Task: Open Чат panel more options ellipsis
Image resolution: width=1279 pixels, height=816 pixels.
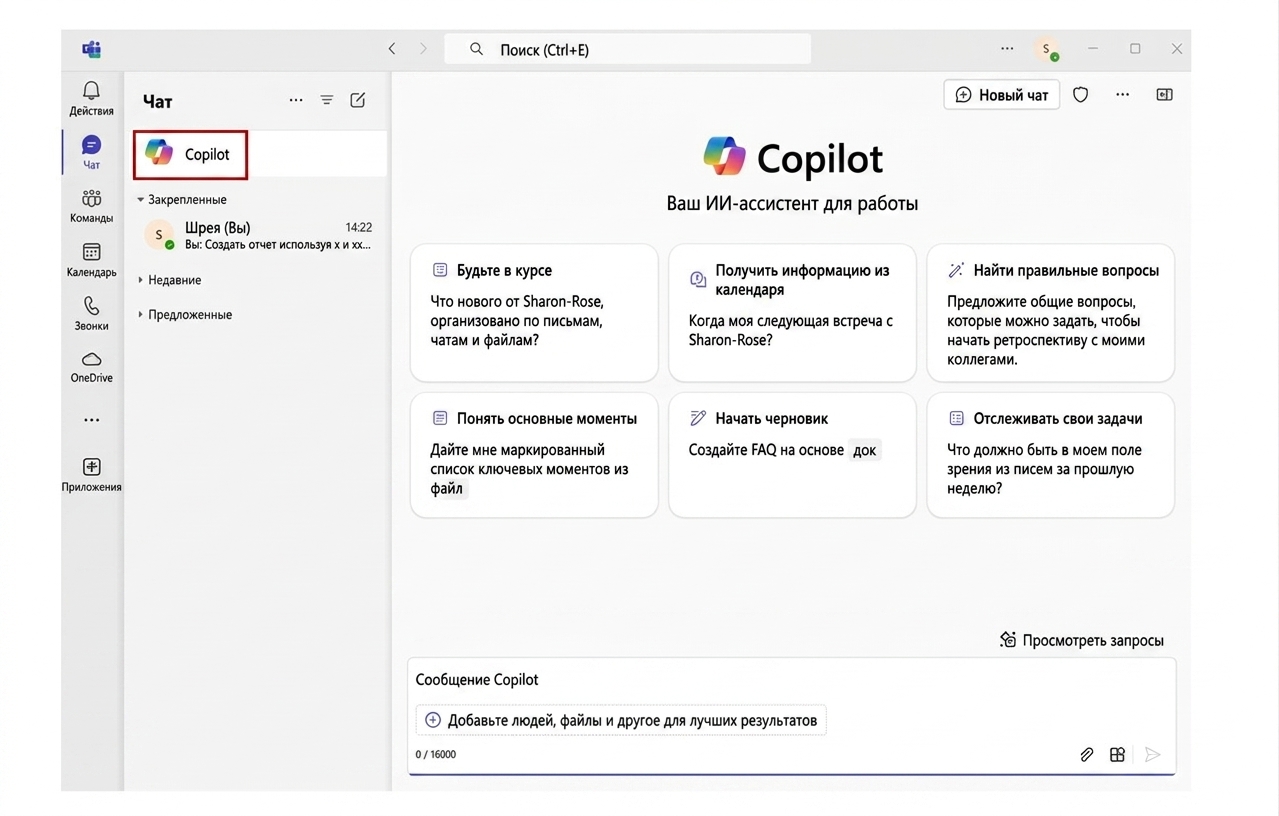Action: [296, 100]
